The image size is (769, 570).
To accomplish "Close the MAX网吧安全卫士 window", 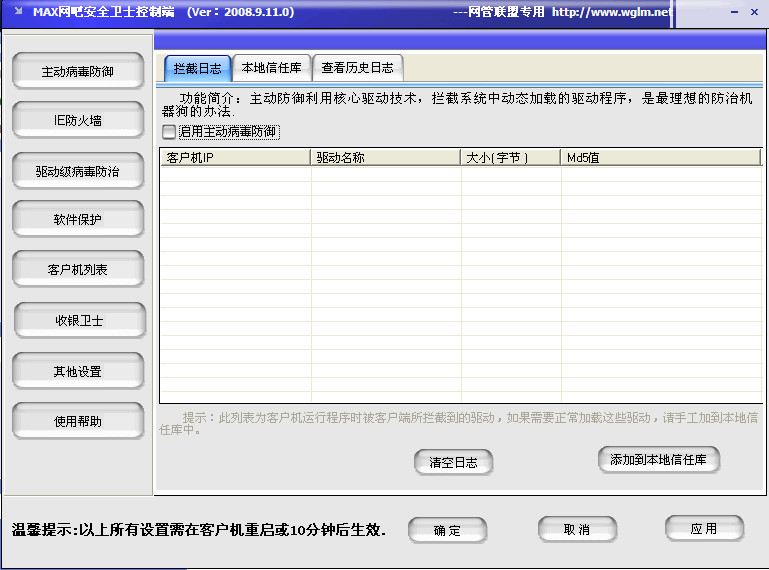I will coord(754,12).
